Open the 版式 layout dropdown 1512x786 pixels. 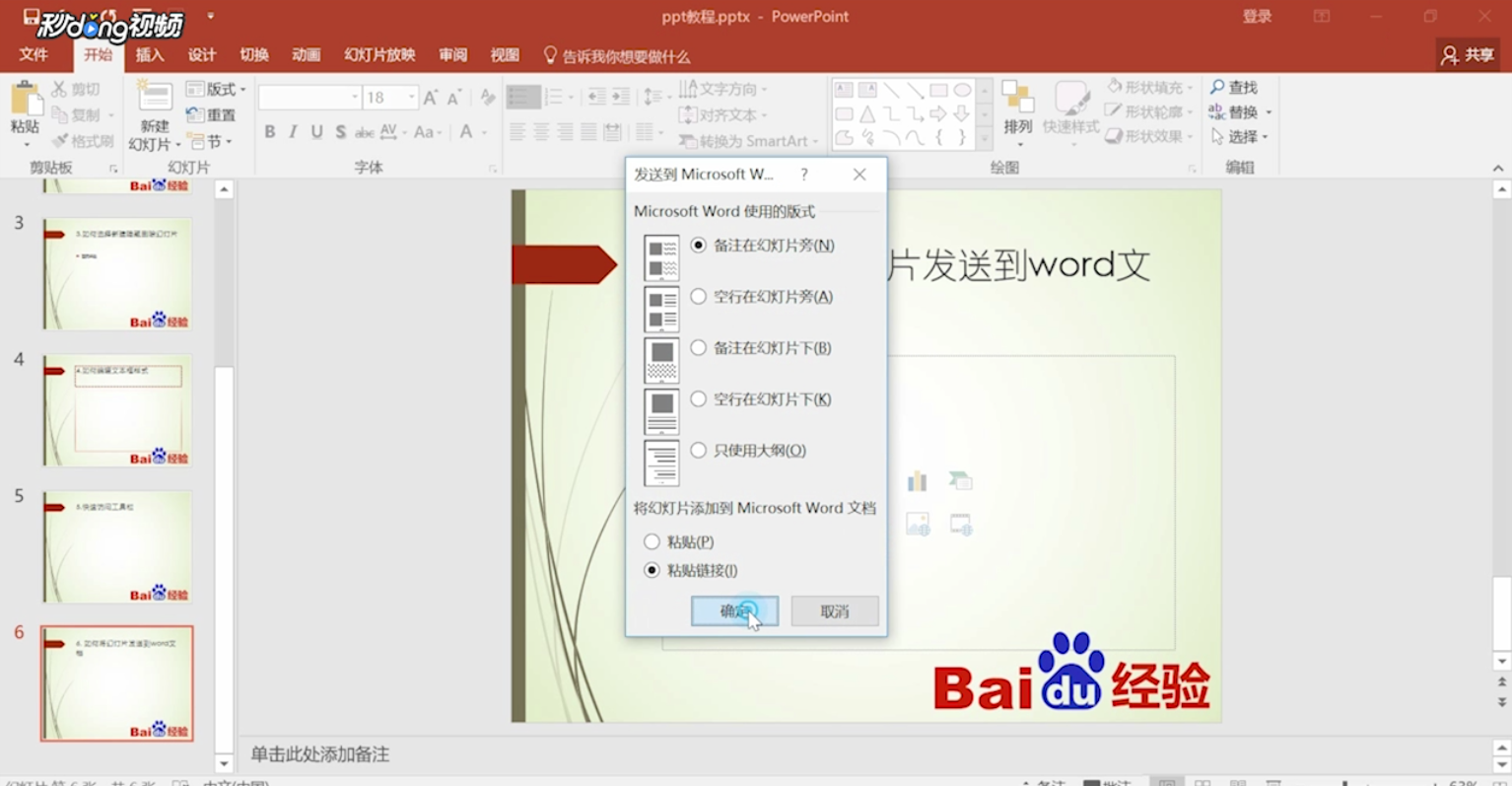(217, 89)
